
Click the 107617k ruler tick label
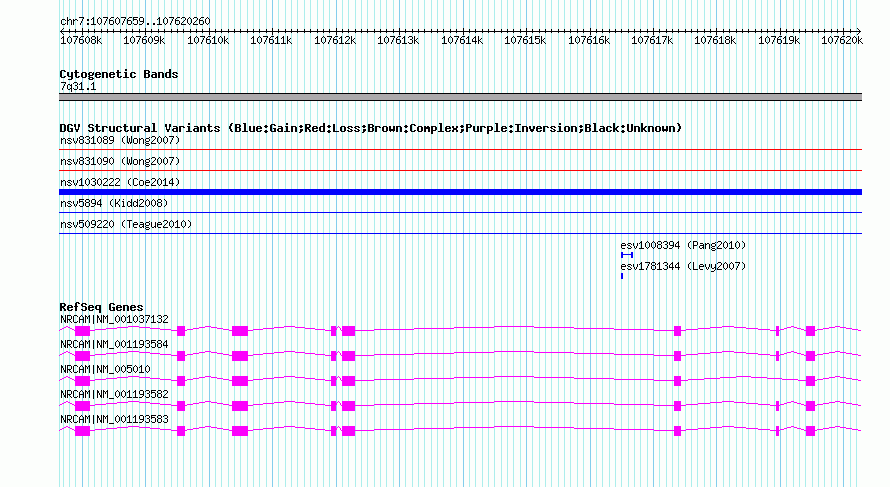pos(653,40)
